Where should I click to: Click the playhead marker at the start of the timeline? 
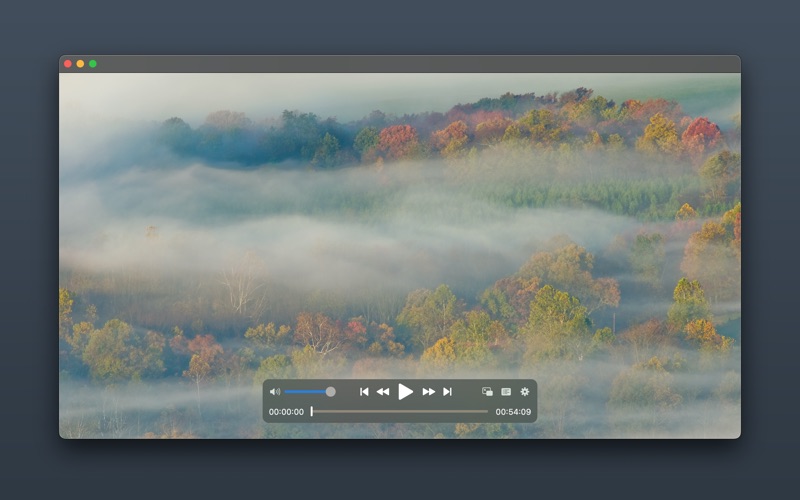312,411
